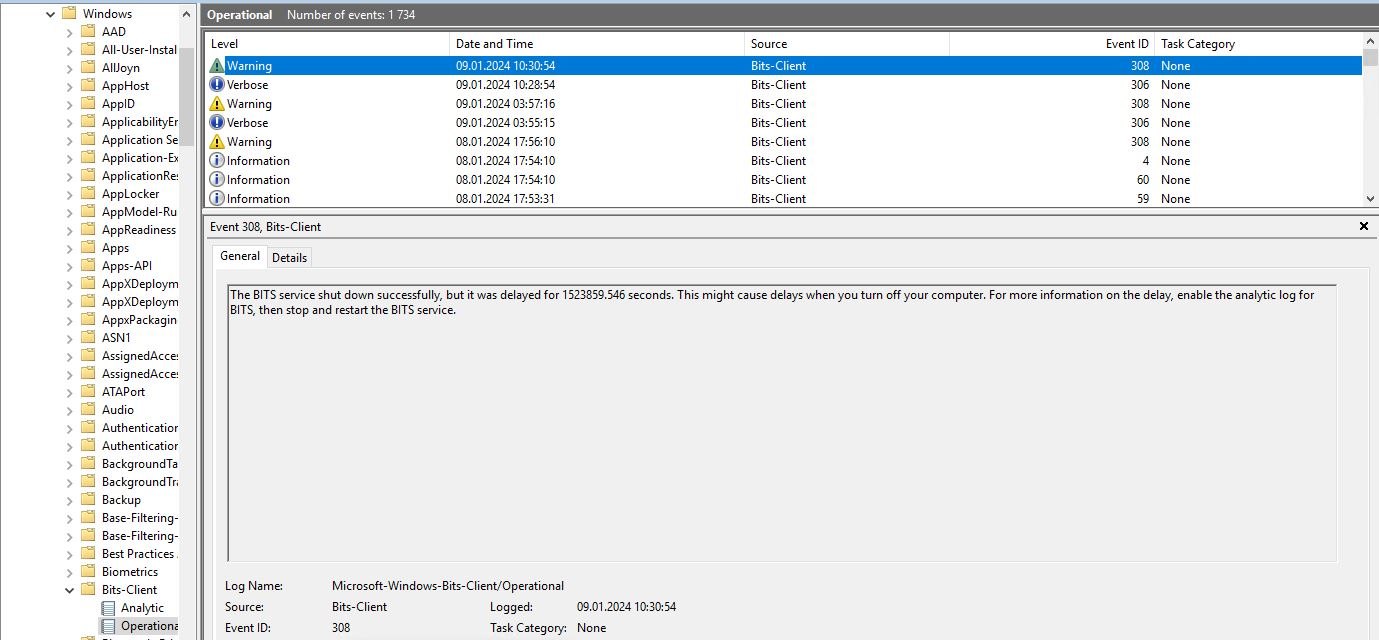Click the event list scroll down arrow
Image resolution: width=1379 pixels, height=640 pixels.
click(x=1370, y=199)
